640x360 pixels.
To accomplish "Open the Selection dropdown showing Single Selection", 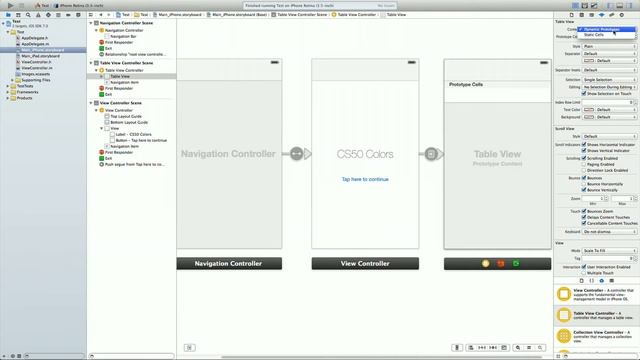I will click(x=609, y=80).
